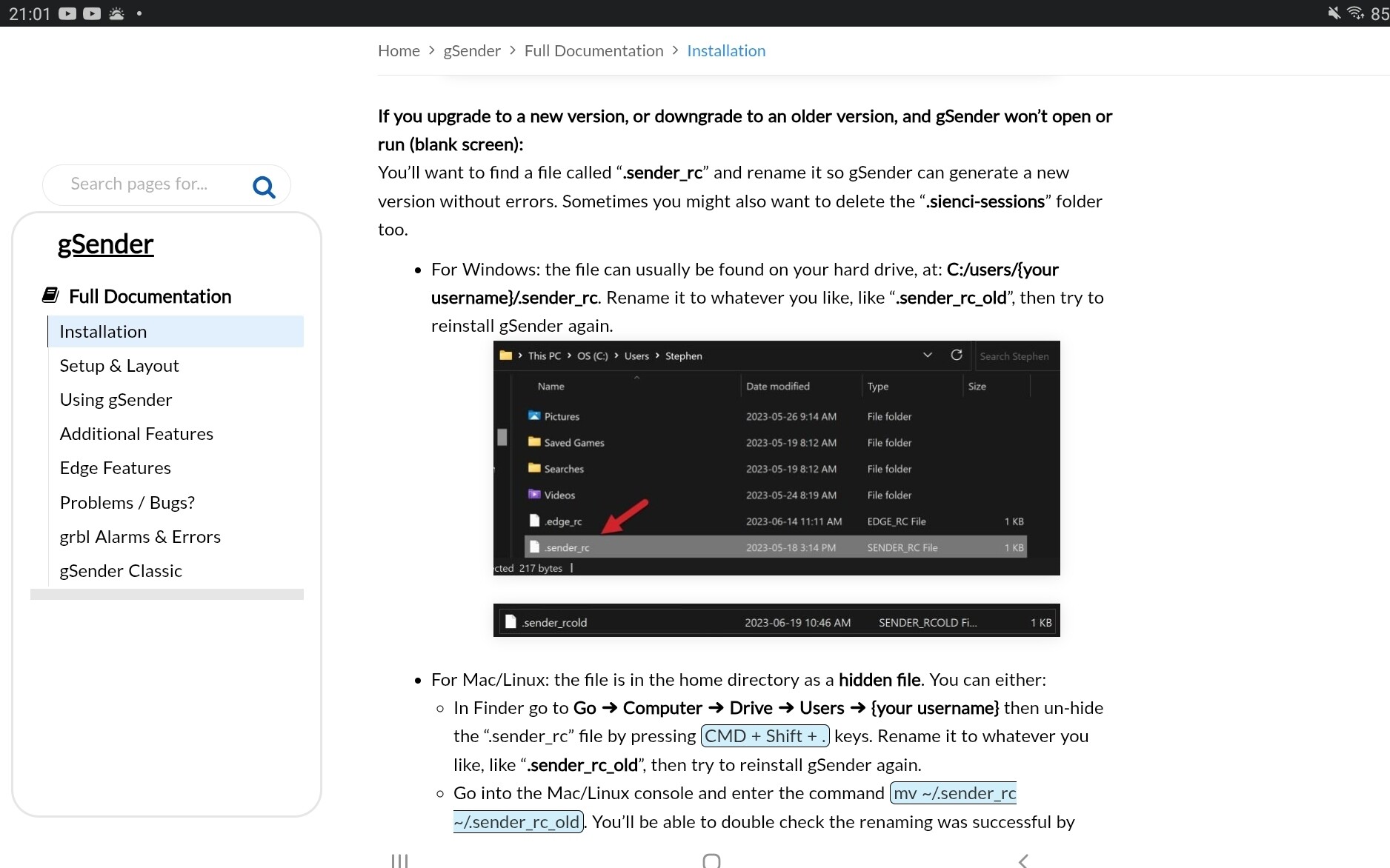Screen dimensions: 1390x868
Task: Tap the weather icon in status bar
Action: [116, 13]
